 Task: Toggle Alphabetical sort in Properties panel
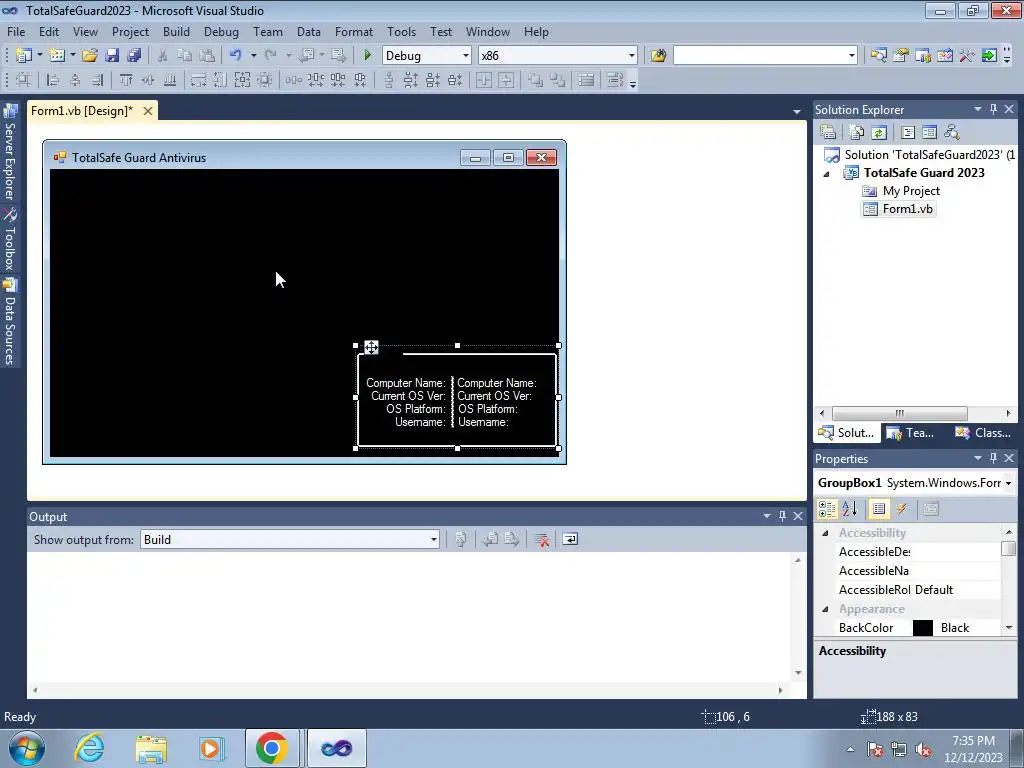pyautogui.click(x=850, y=509)
